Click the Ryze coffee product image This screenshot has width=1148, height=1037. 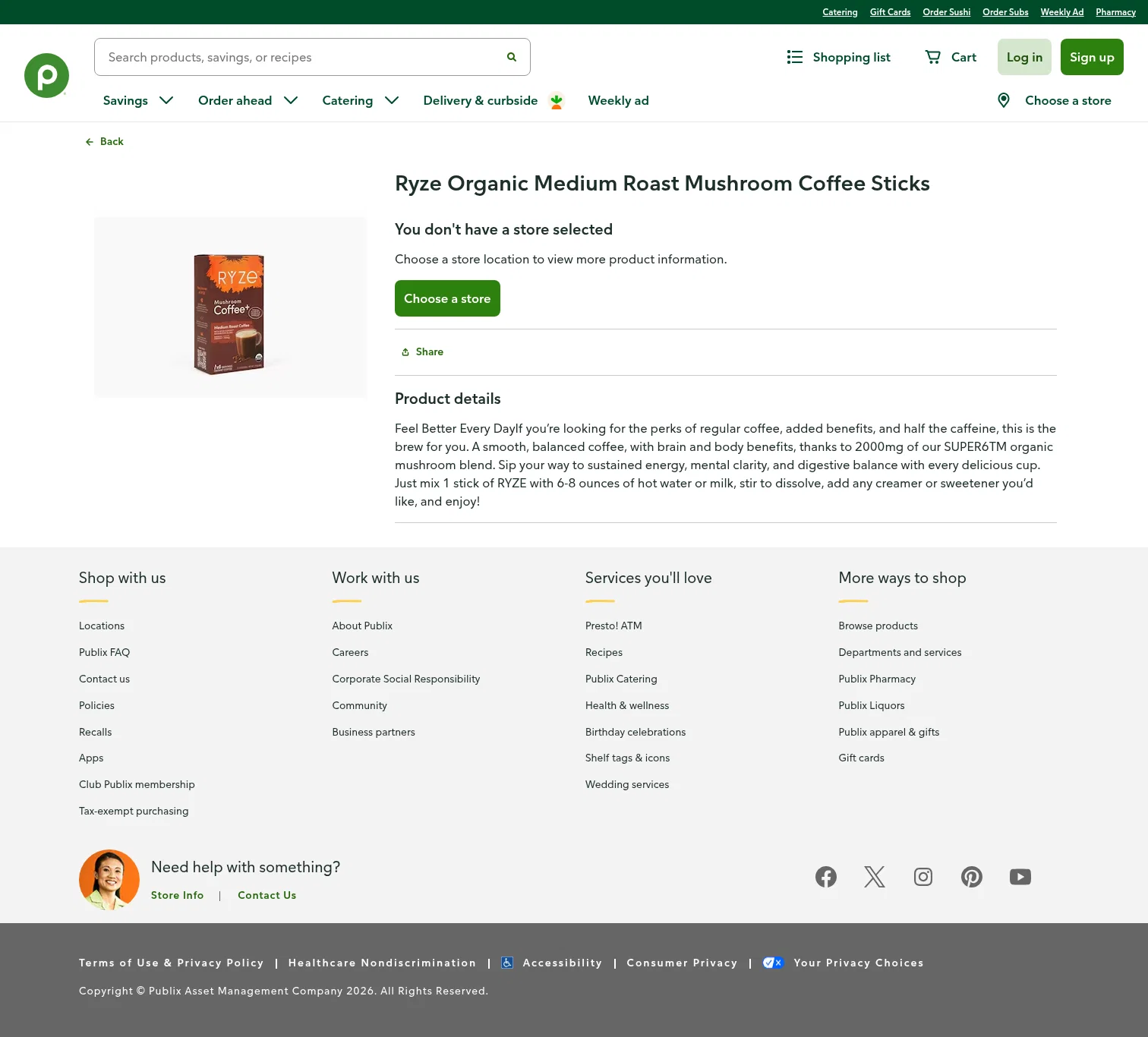click(230, 307)
